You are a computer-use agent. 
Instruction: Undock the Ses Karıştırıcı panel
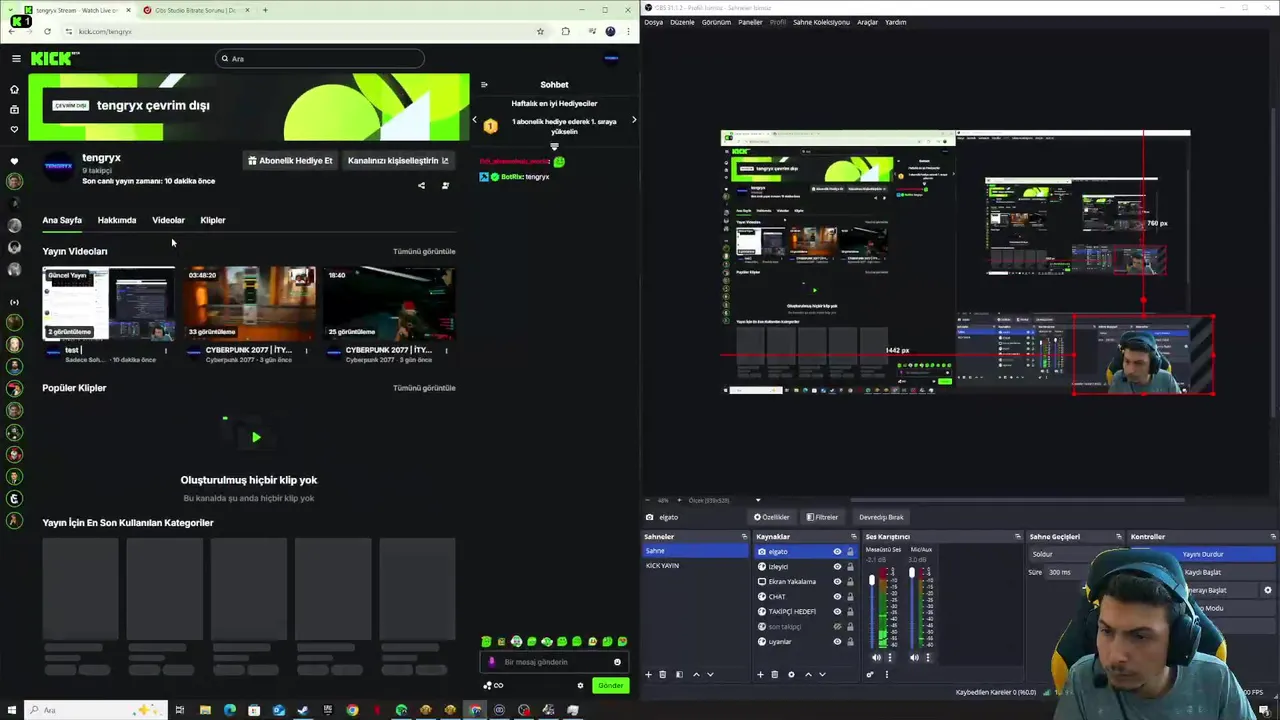coord(1018,537)
